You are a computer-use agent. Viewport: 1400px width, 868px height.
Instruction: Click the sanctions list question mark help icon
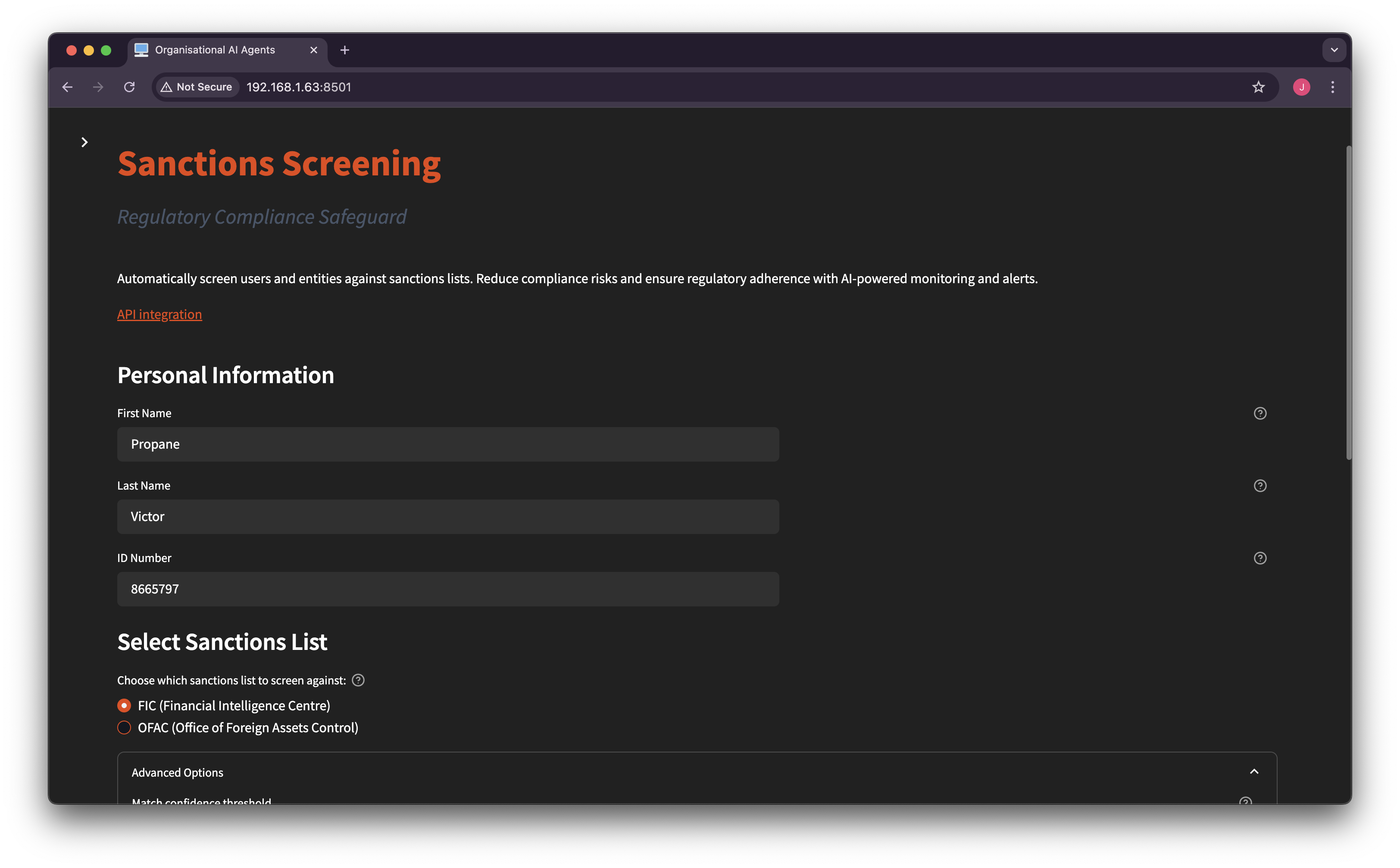pos(358,680)
